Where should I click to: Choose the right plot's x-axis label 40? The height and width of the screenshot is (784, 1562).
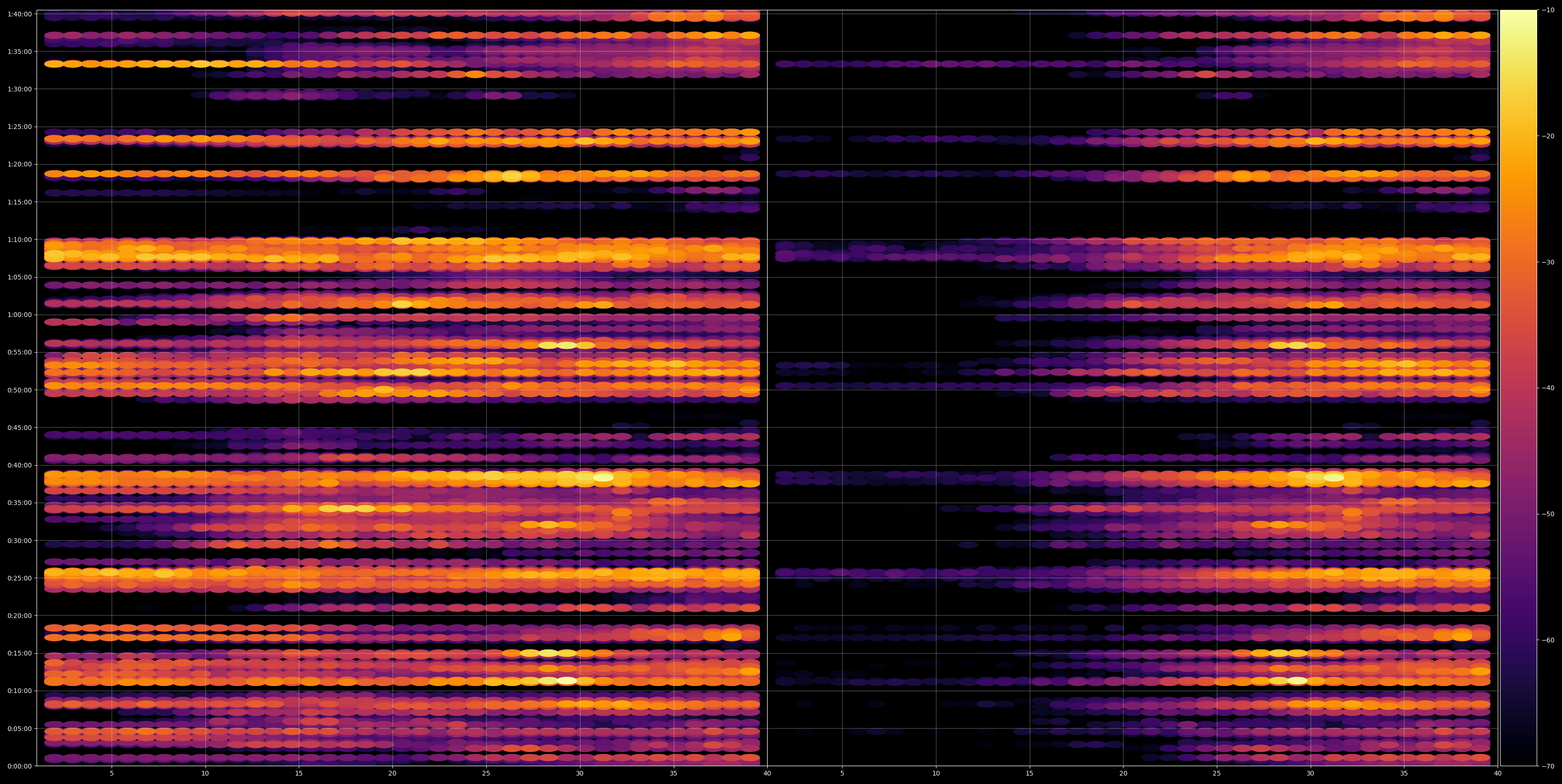[1498, 774]
